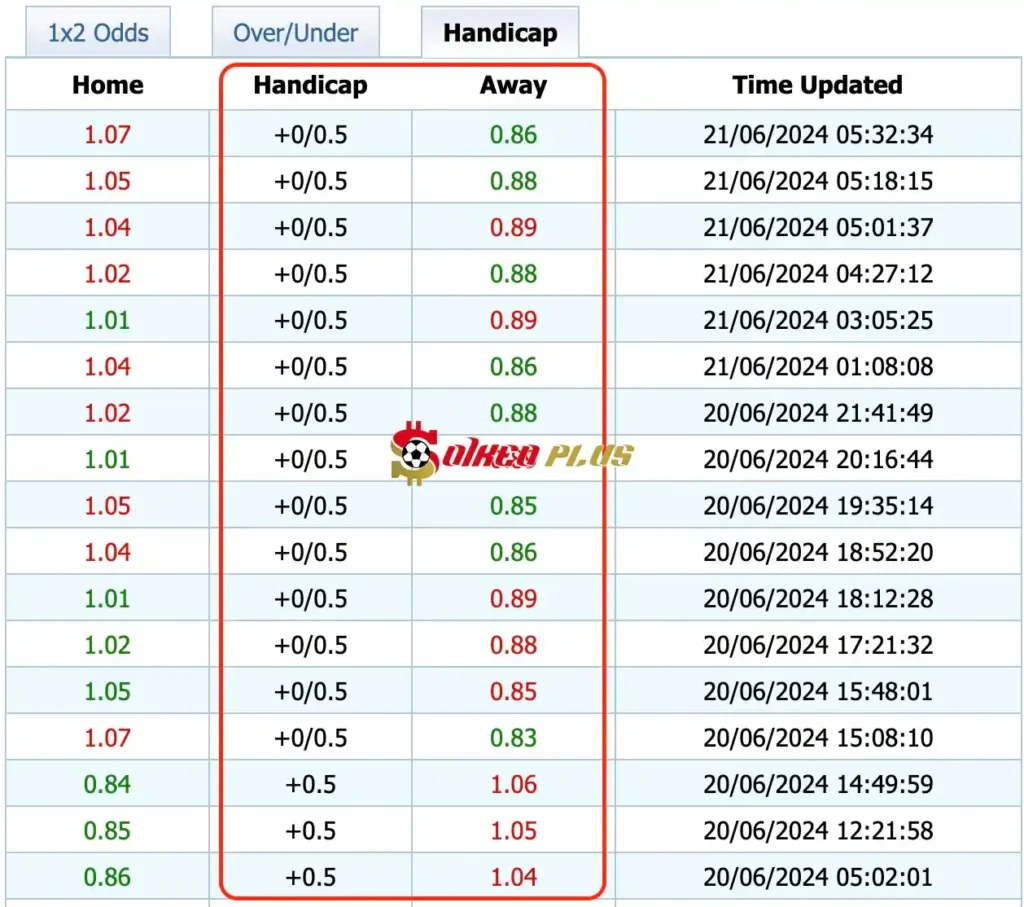Click the Soikeo Plus watermark logo
The height and width of the screenshot is (907, 1024).
[x=512, y=456]
